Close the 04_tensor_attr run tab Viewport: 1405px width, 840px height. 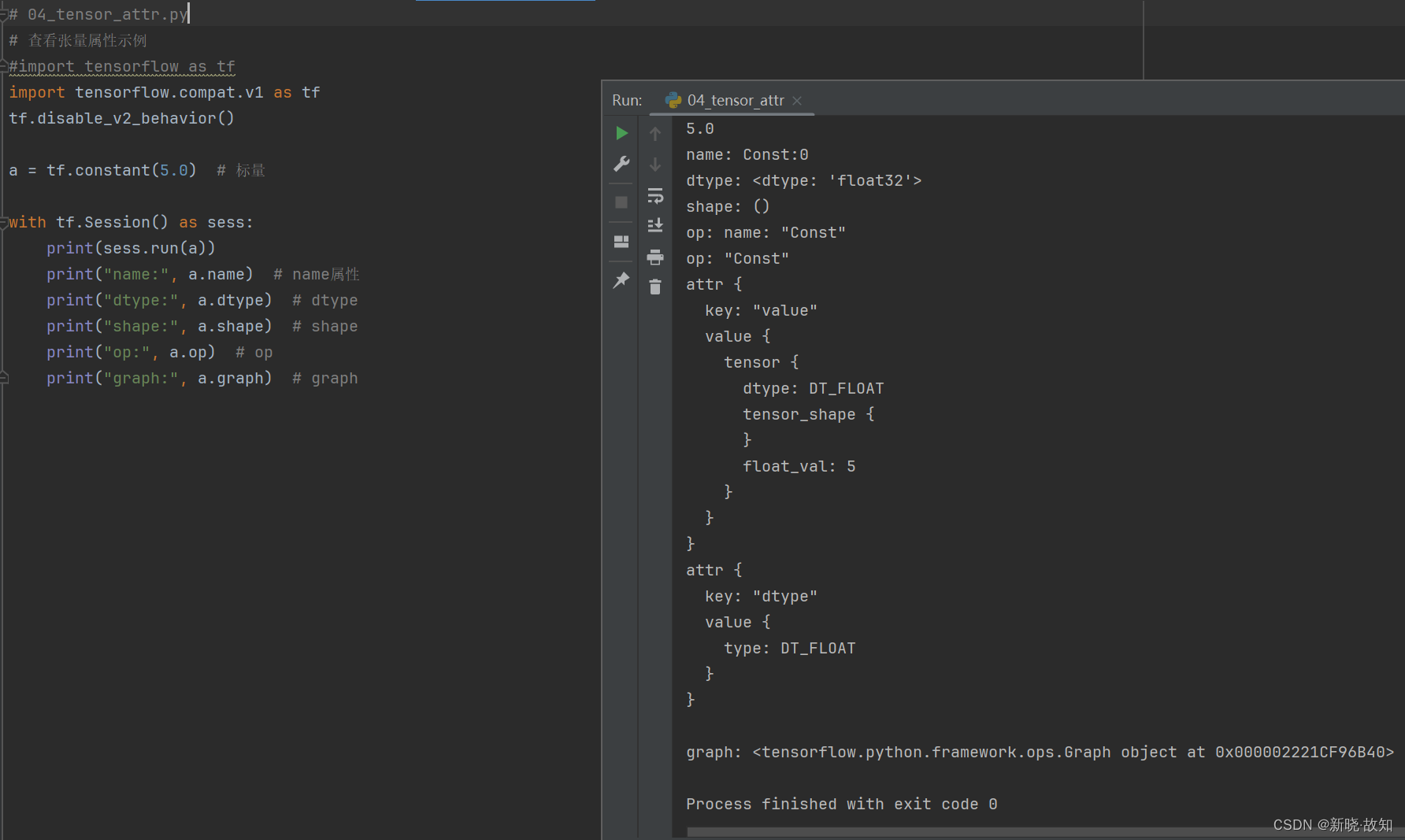click(x=797, y=101)
